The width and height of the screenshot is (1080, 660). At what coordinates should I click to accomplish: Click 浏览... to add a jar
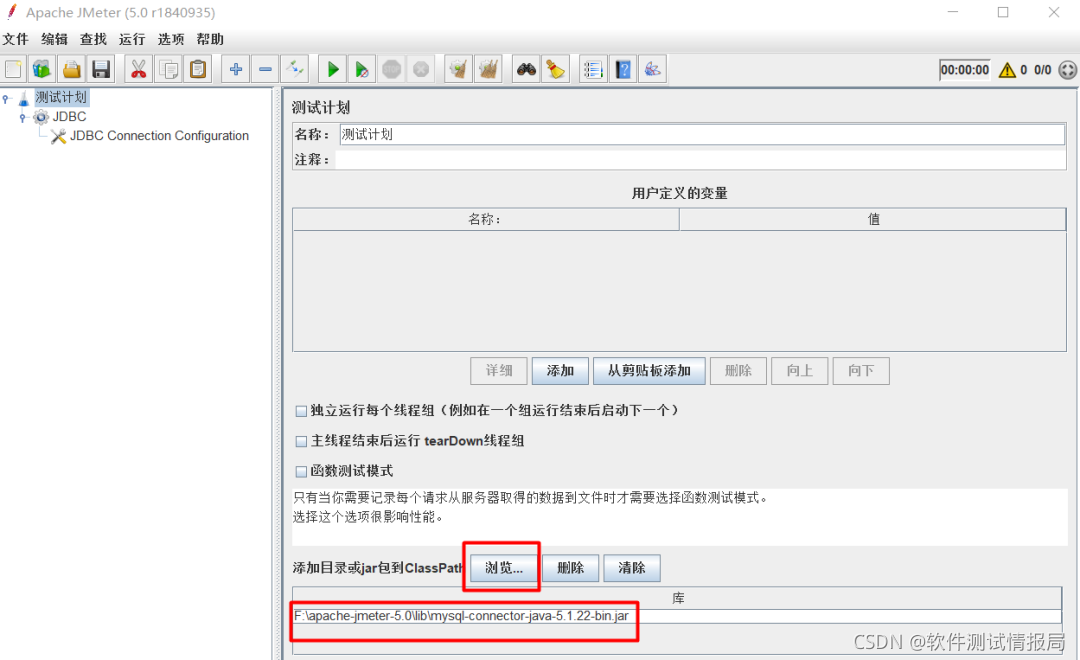pos(503,568)
